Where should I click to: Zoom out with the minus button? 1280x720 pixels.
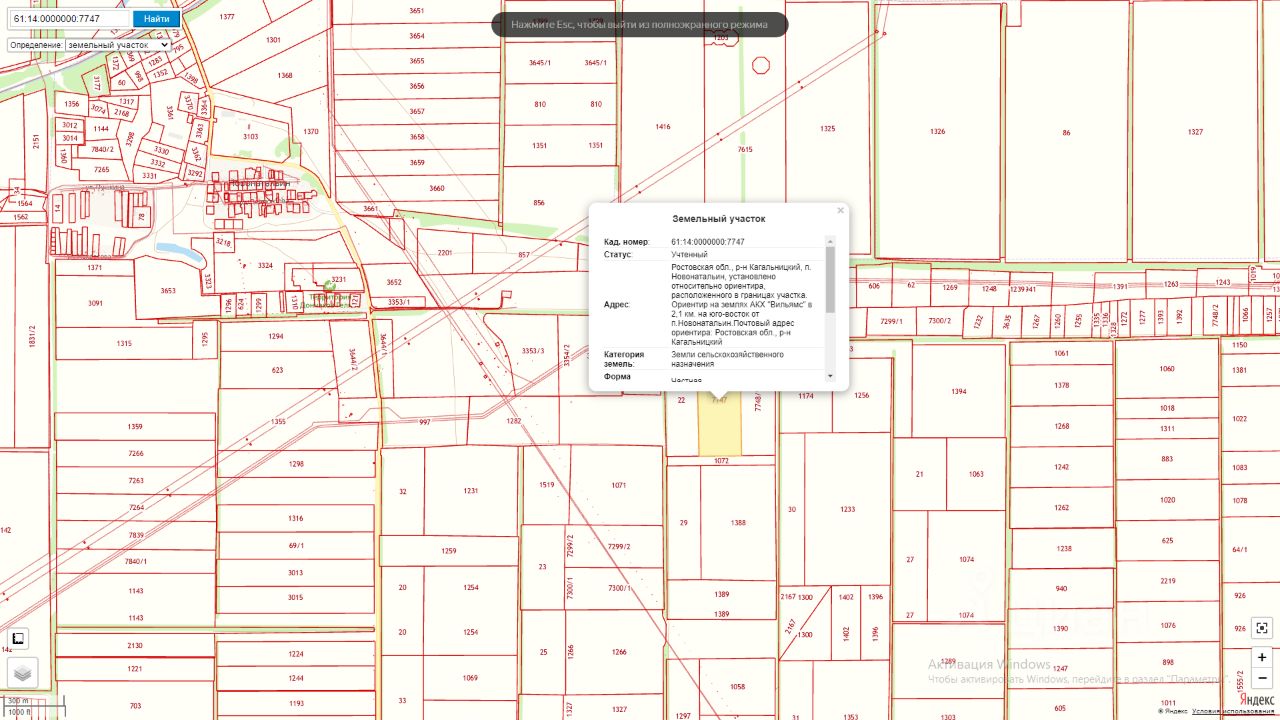1262,678
